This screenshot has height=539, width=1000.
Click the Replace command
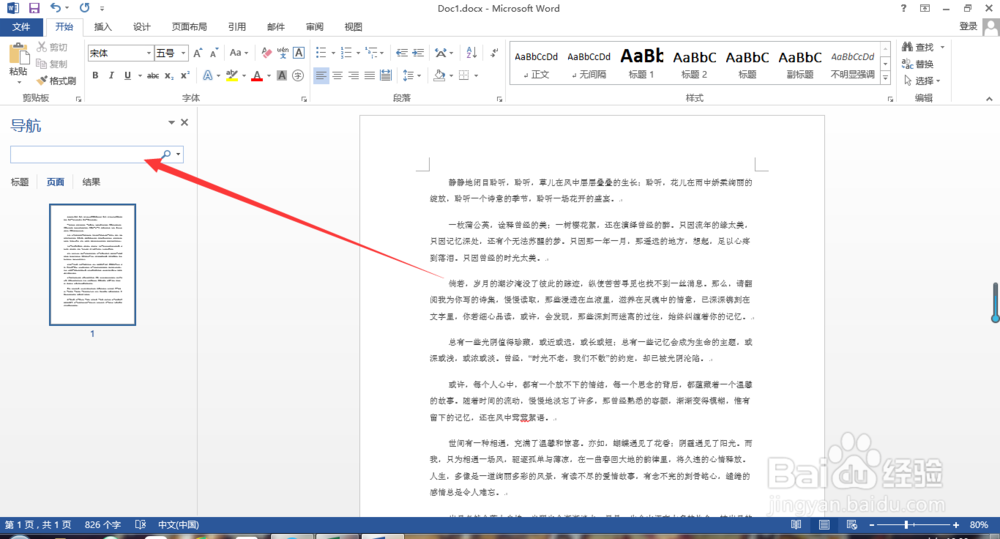coord(918,64)
